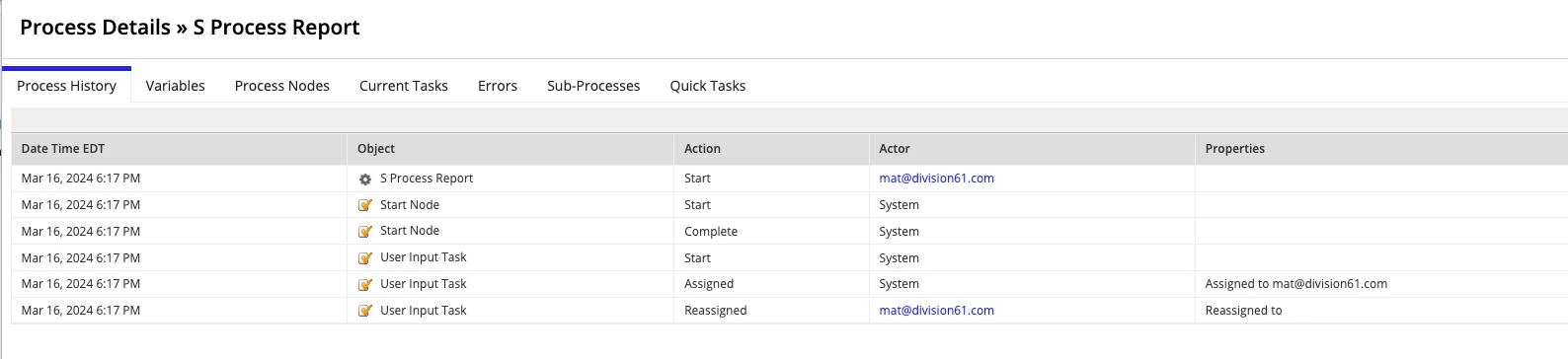Viewport: 1568px width, 359px height.
Task: Click 'Start Node' text in its Start row
Action: click(410, 205)
